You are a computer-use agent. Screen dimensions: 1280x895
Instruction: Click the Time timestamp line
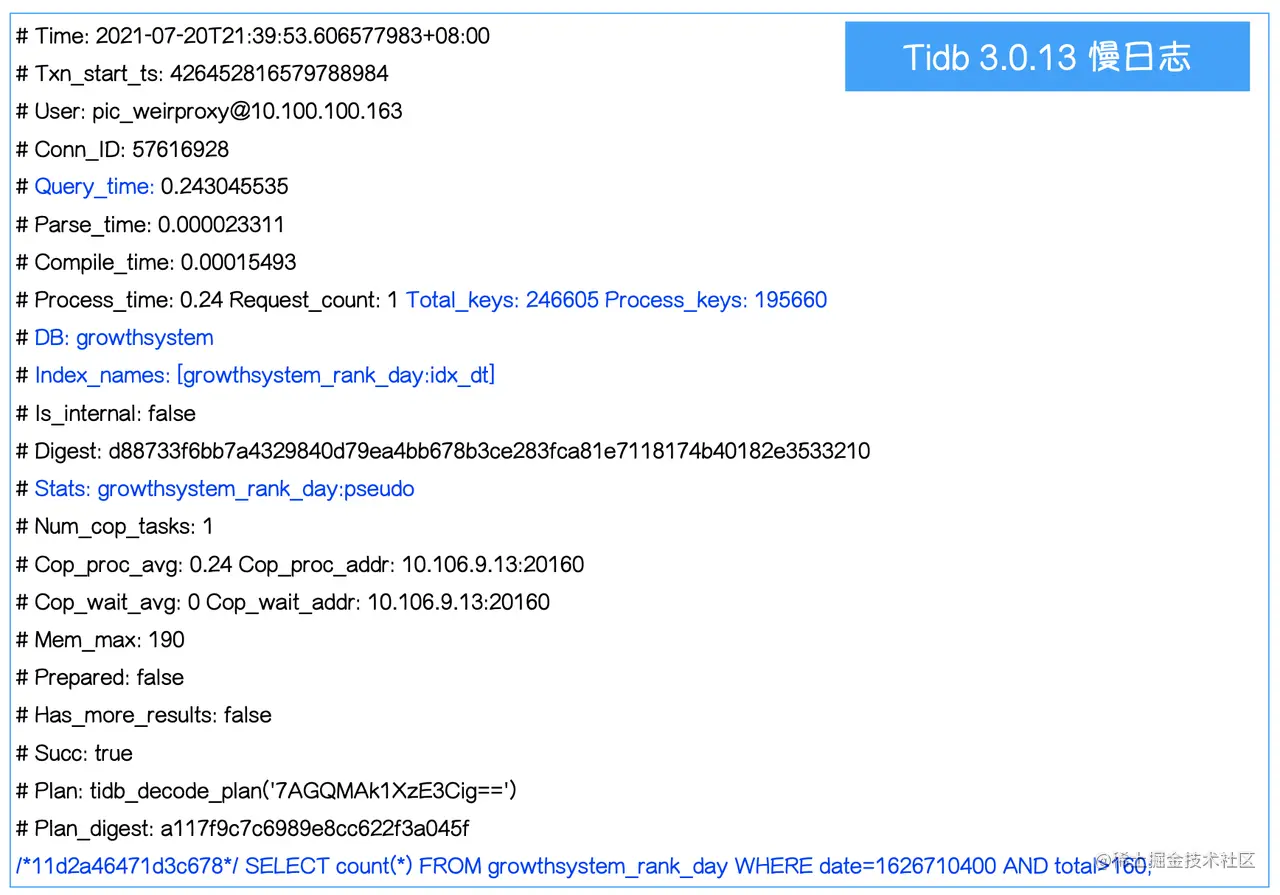pos(253,37)
